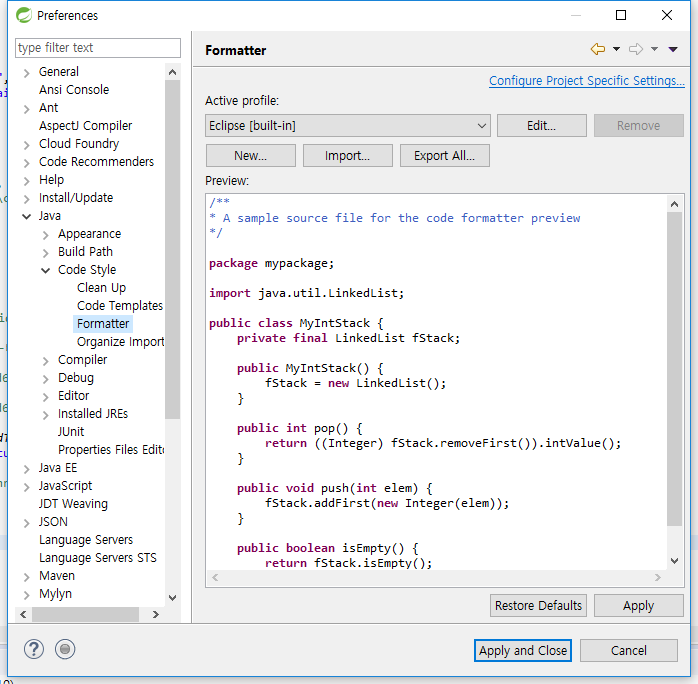Viewport: 698px width, 684px height.
Task: Select Language Servers STS tree item
Action: click(98, 558)
